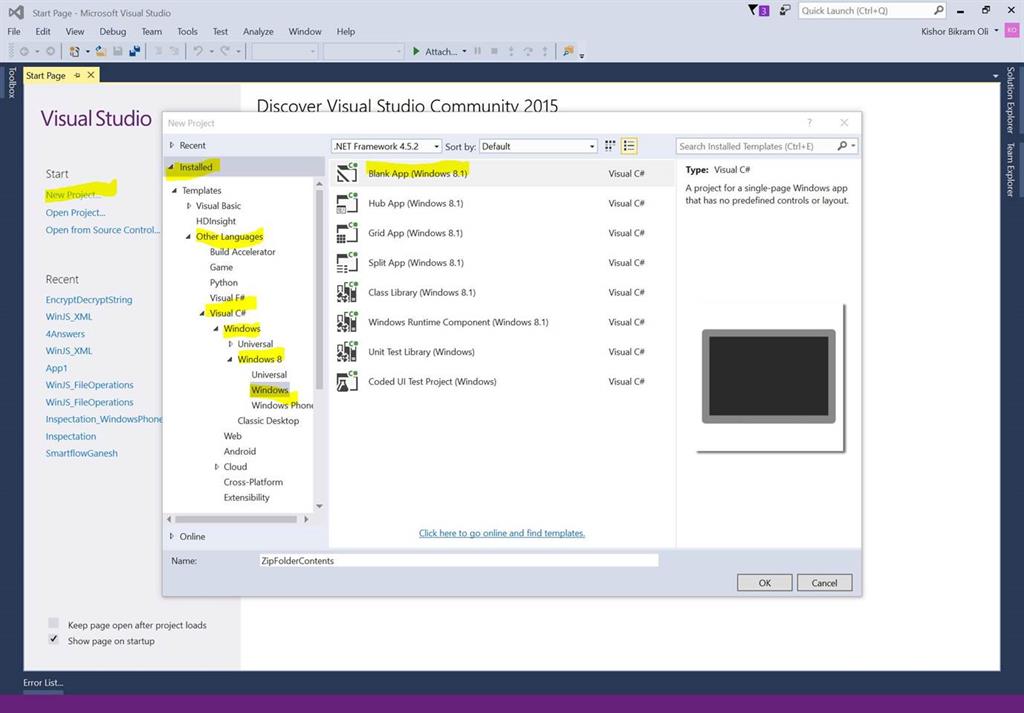Image resolution: width=1024 pixels, height=713 pixels.
Task: Click the Find in Files toolbar icon
Action: (x=568, y=51)
